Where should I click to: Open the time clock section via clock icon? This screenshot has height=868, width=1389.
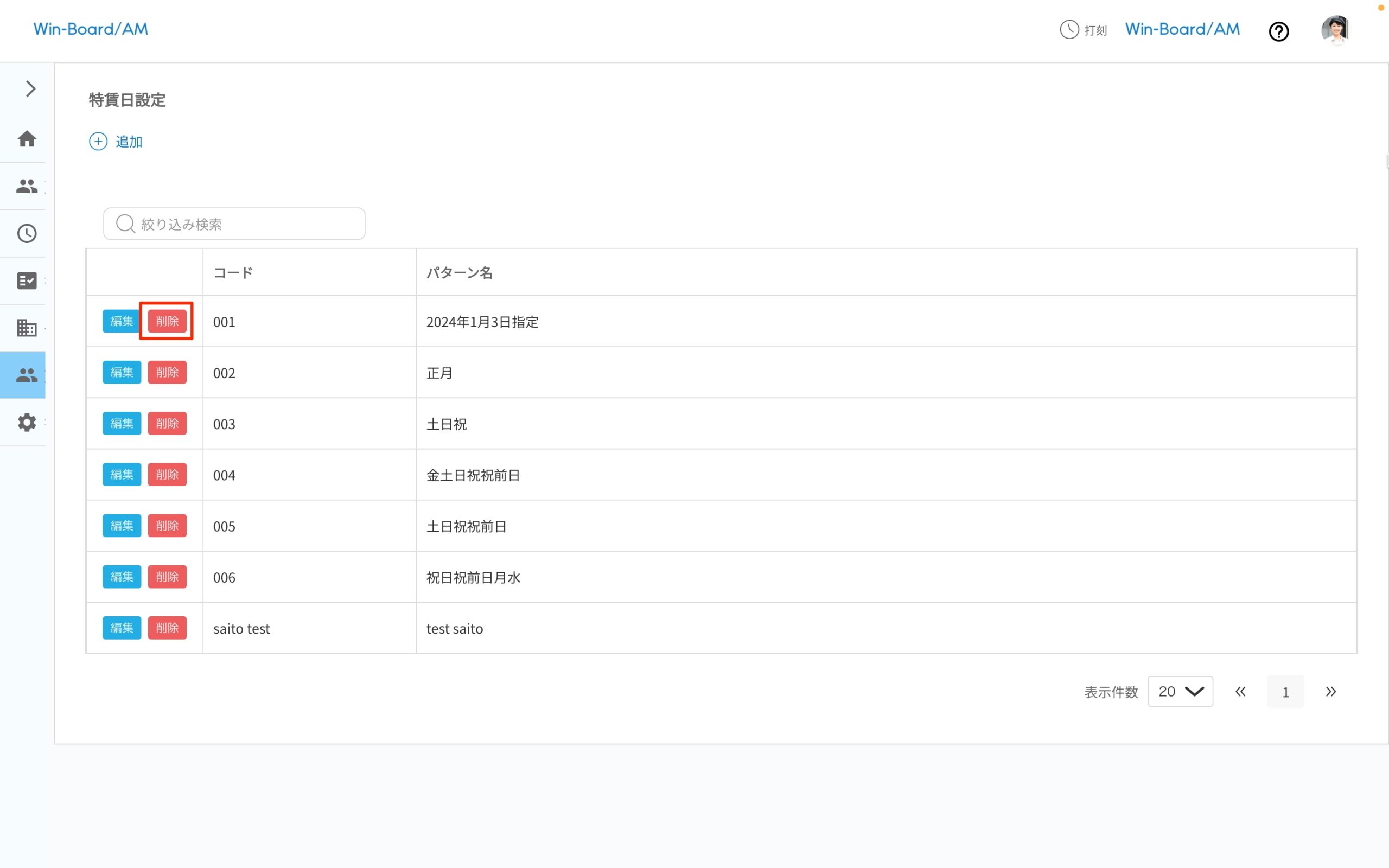tap(26, 233)
